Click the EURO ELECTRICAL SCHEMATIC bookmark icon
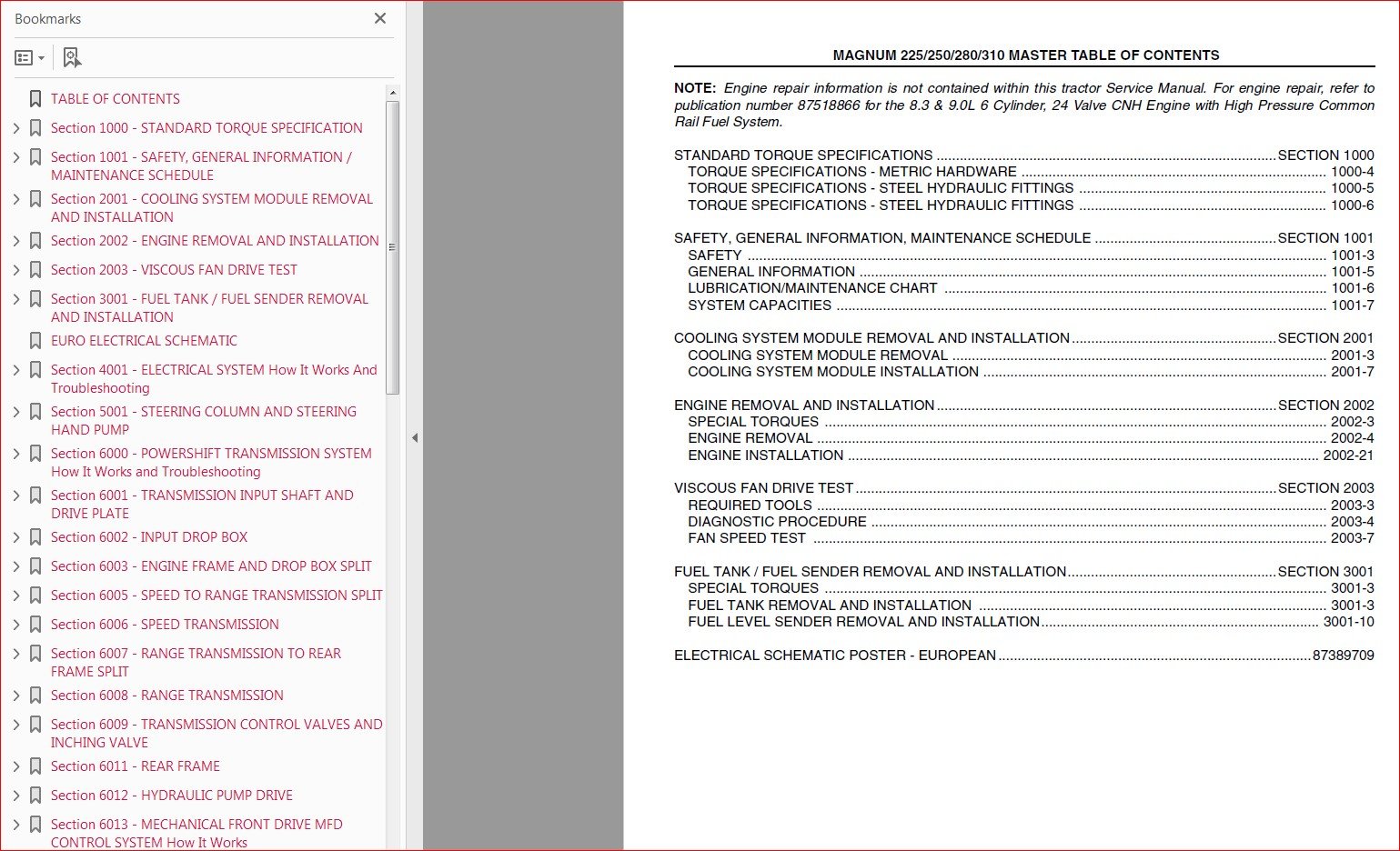1400x851 pixels. click(x=35, y=341)
